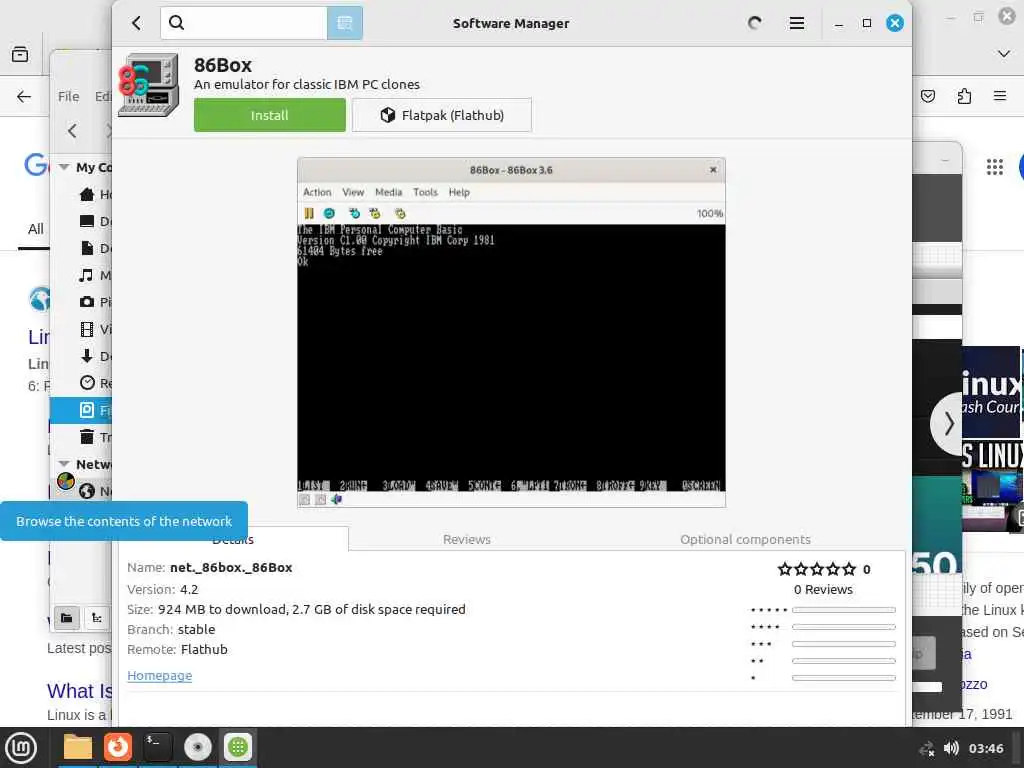Install 86Box

(270, 115)
